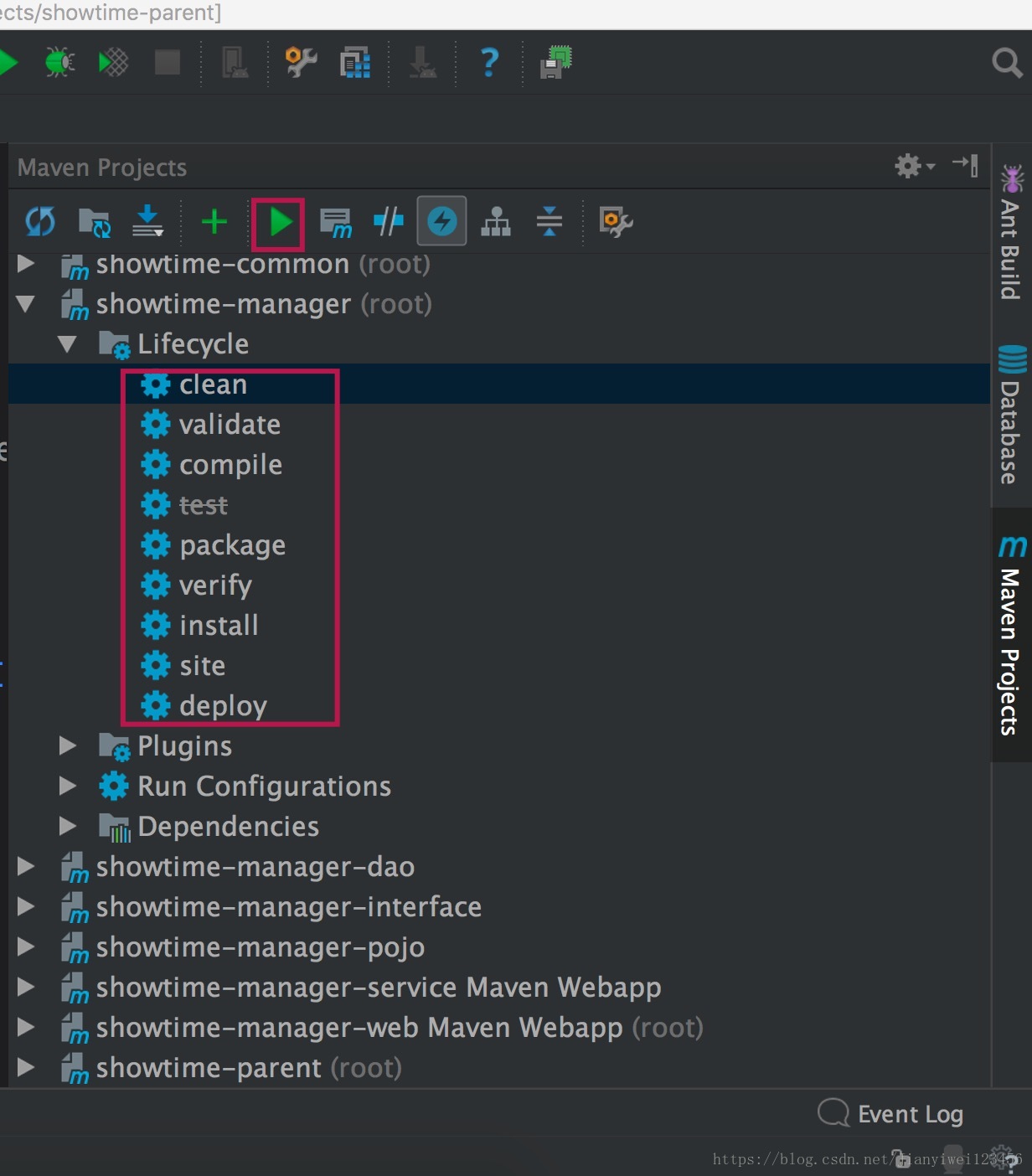
Task: Expand showtime-common module
Action: (x=26, y=264)
